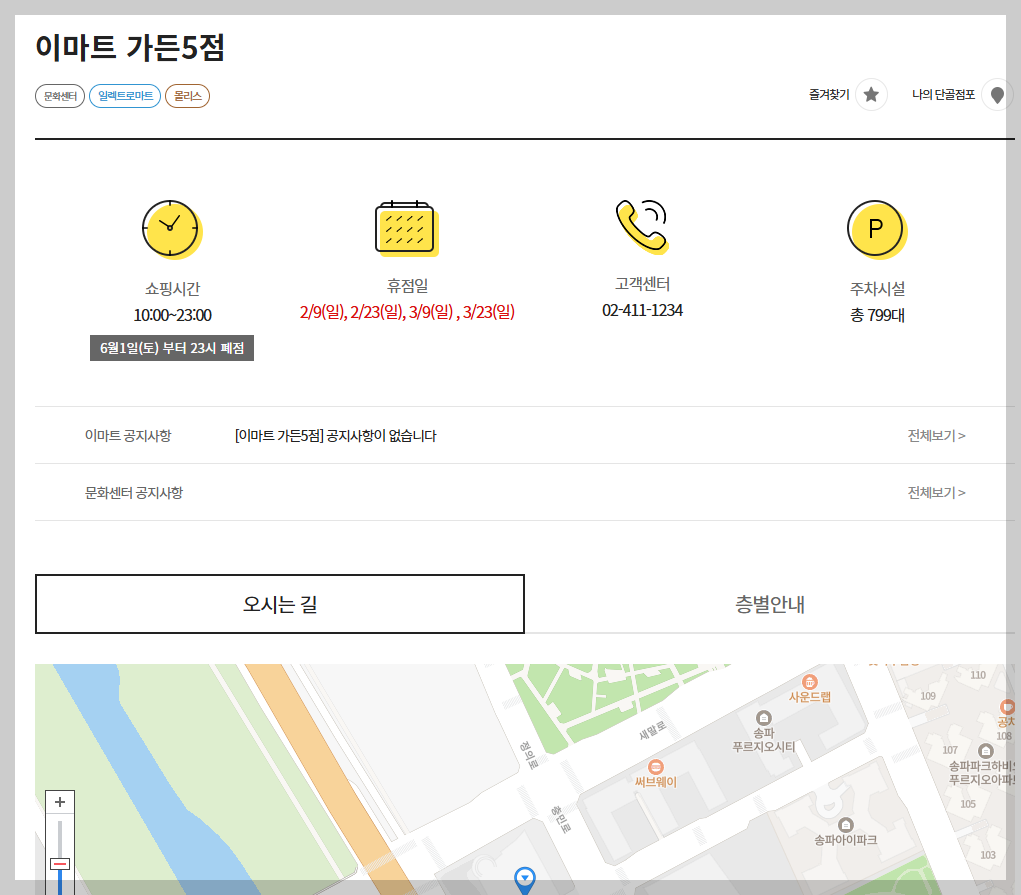
Task: Click the 써브웨이 marker on the map
Action: point(656,767)
